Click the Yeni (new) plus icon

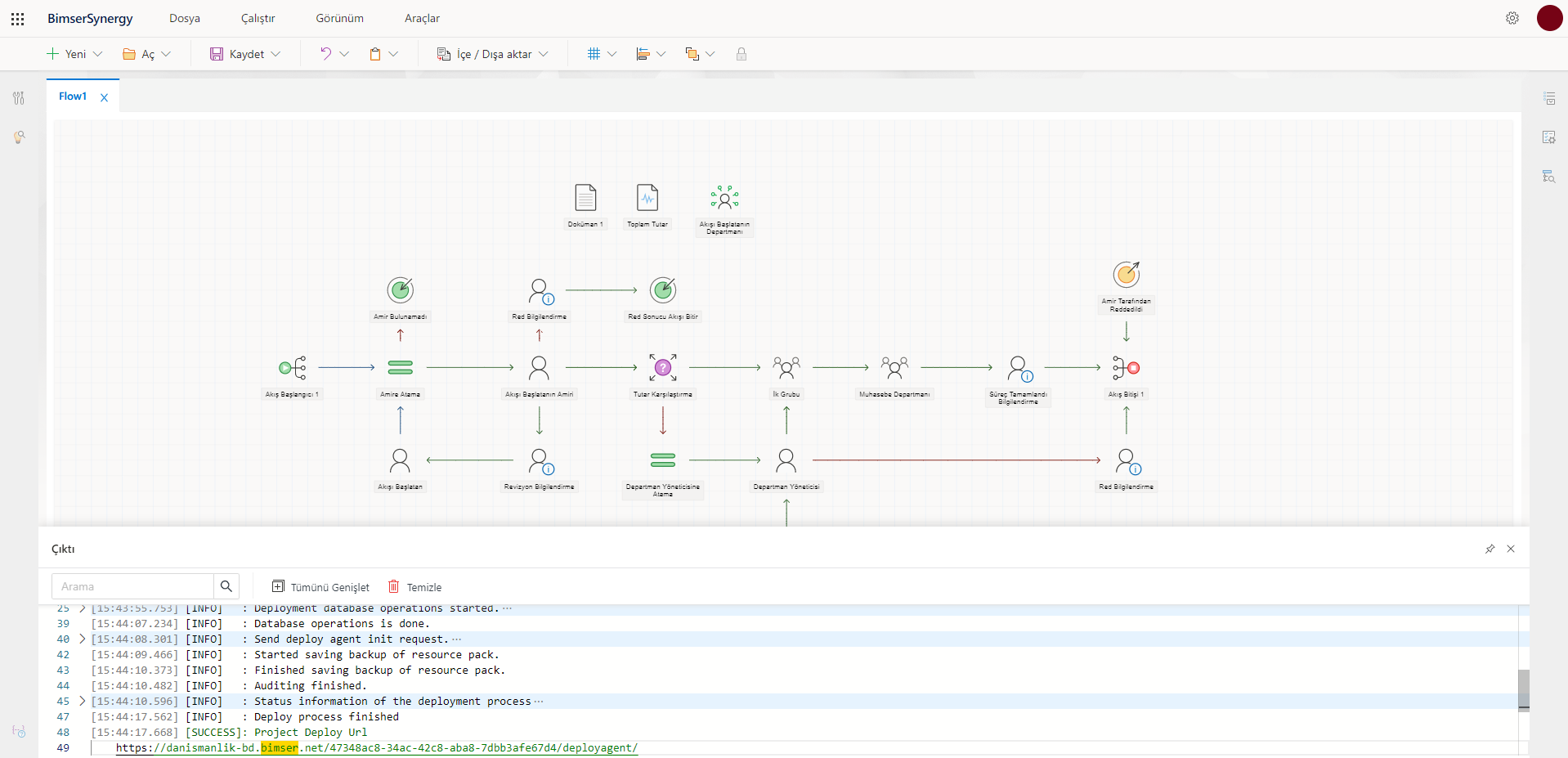[x=53, y=54]
